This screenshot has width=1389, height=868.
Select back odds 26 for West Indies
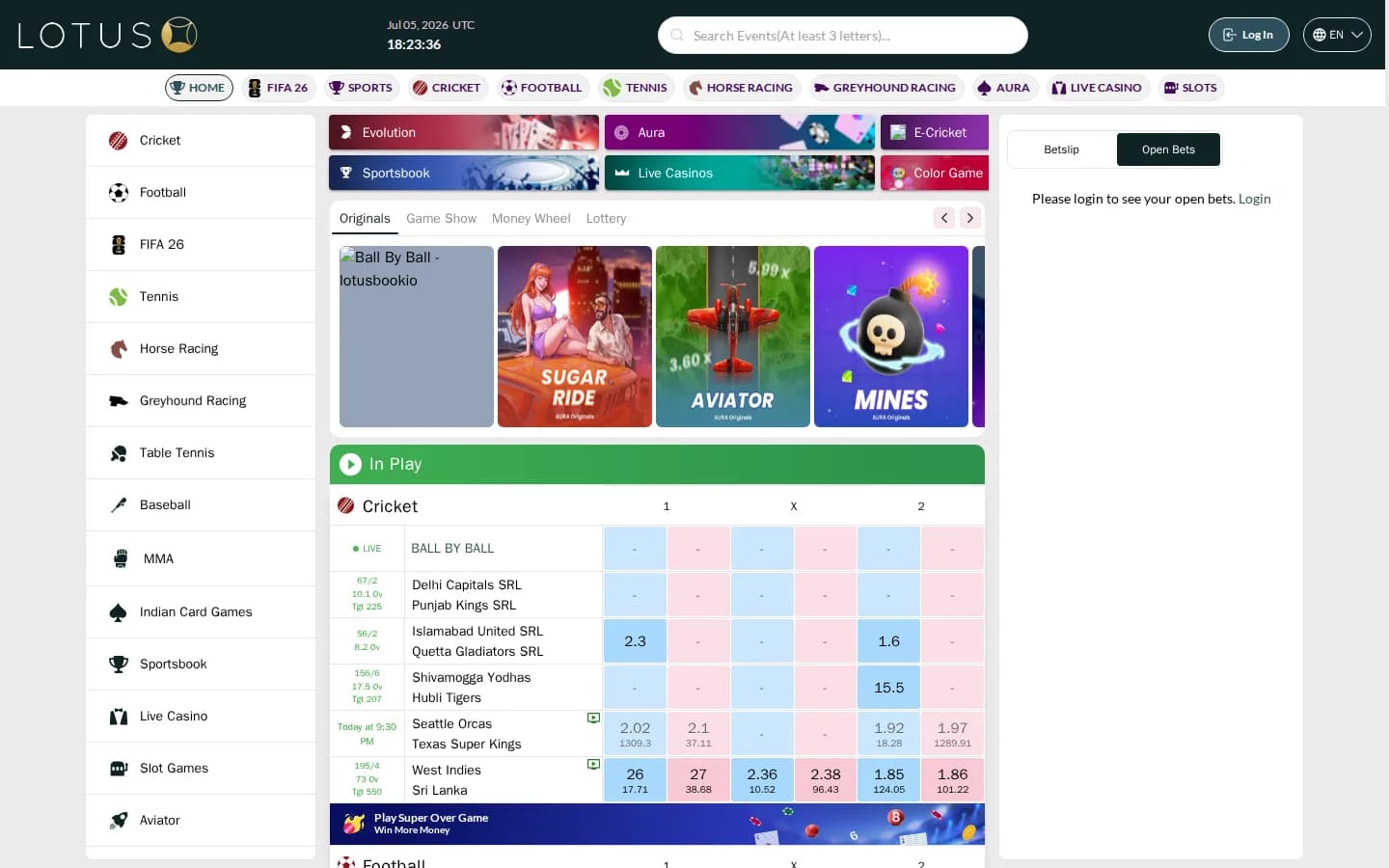635,780
